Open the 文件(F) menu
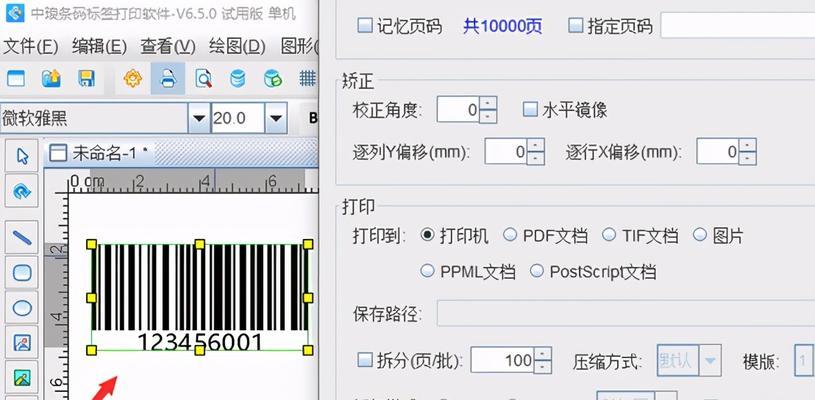Screen dimensions: 815x400 (x=30, y=47)
